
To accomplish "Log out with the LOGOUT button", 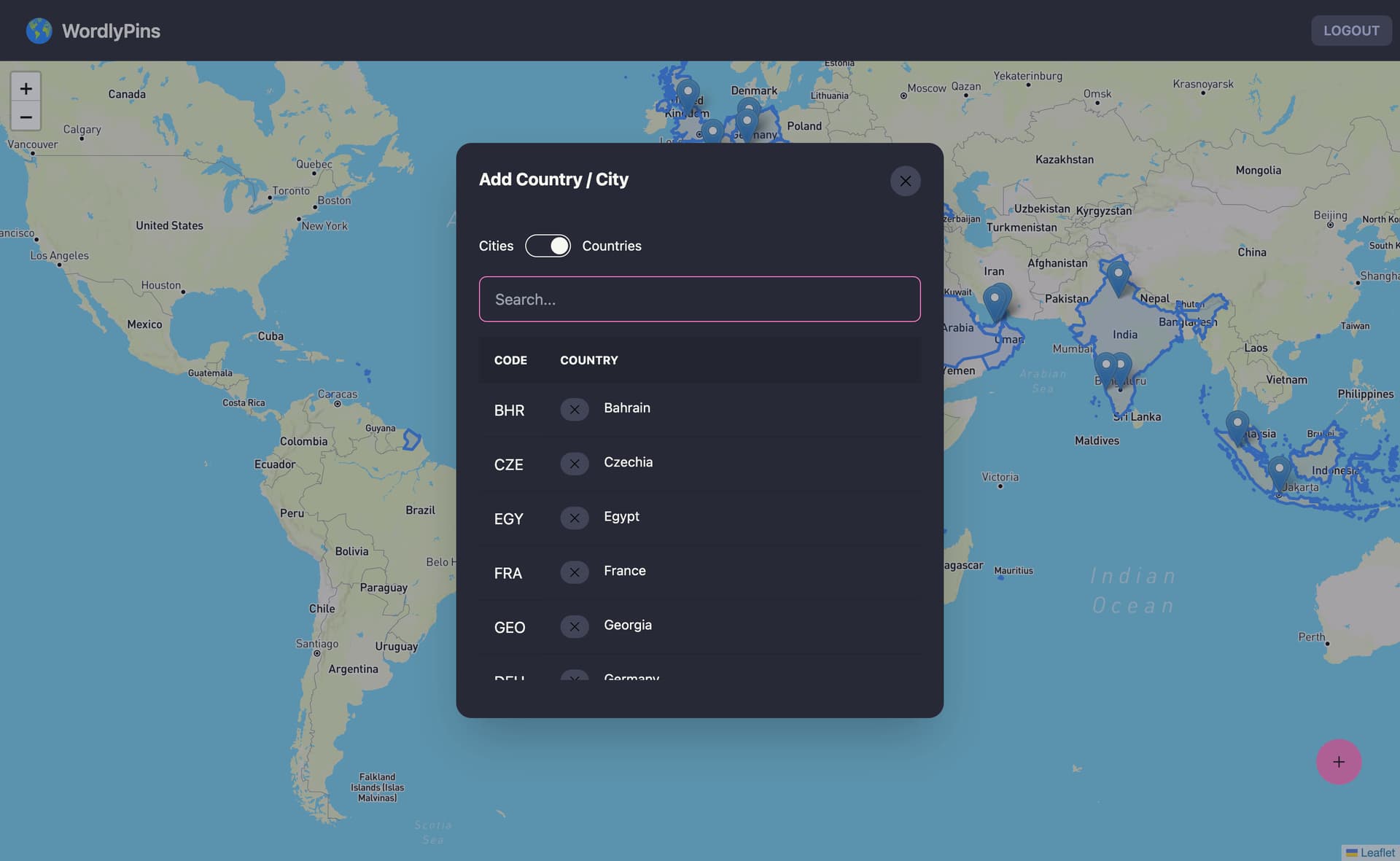I will [x=1351, y=31].
